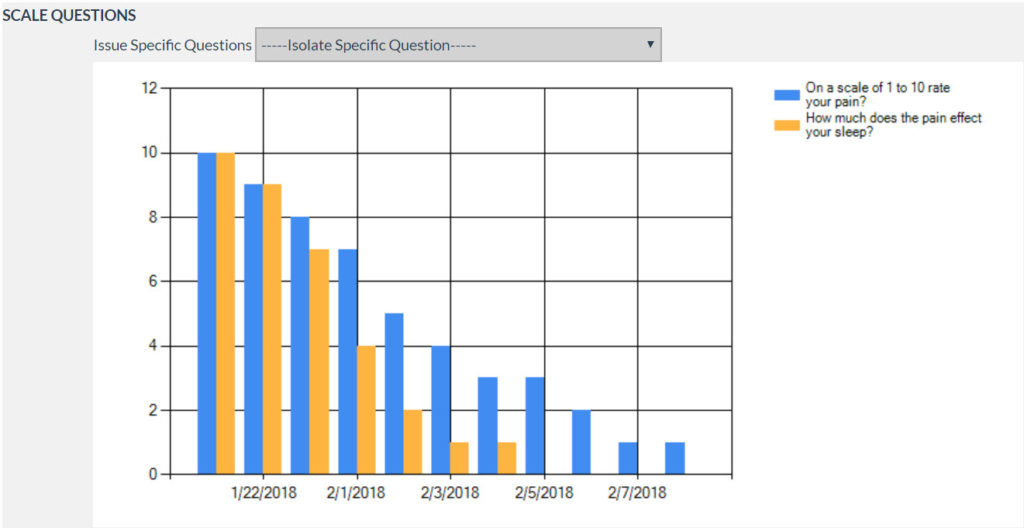Select the 'On a scale of 1 to 10' legend label
This screenshot has height=528, width=1024.
point(877,94)
